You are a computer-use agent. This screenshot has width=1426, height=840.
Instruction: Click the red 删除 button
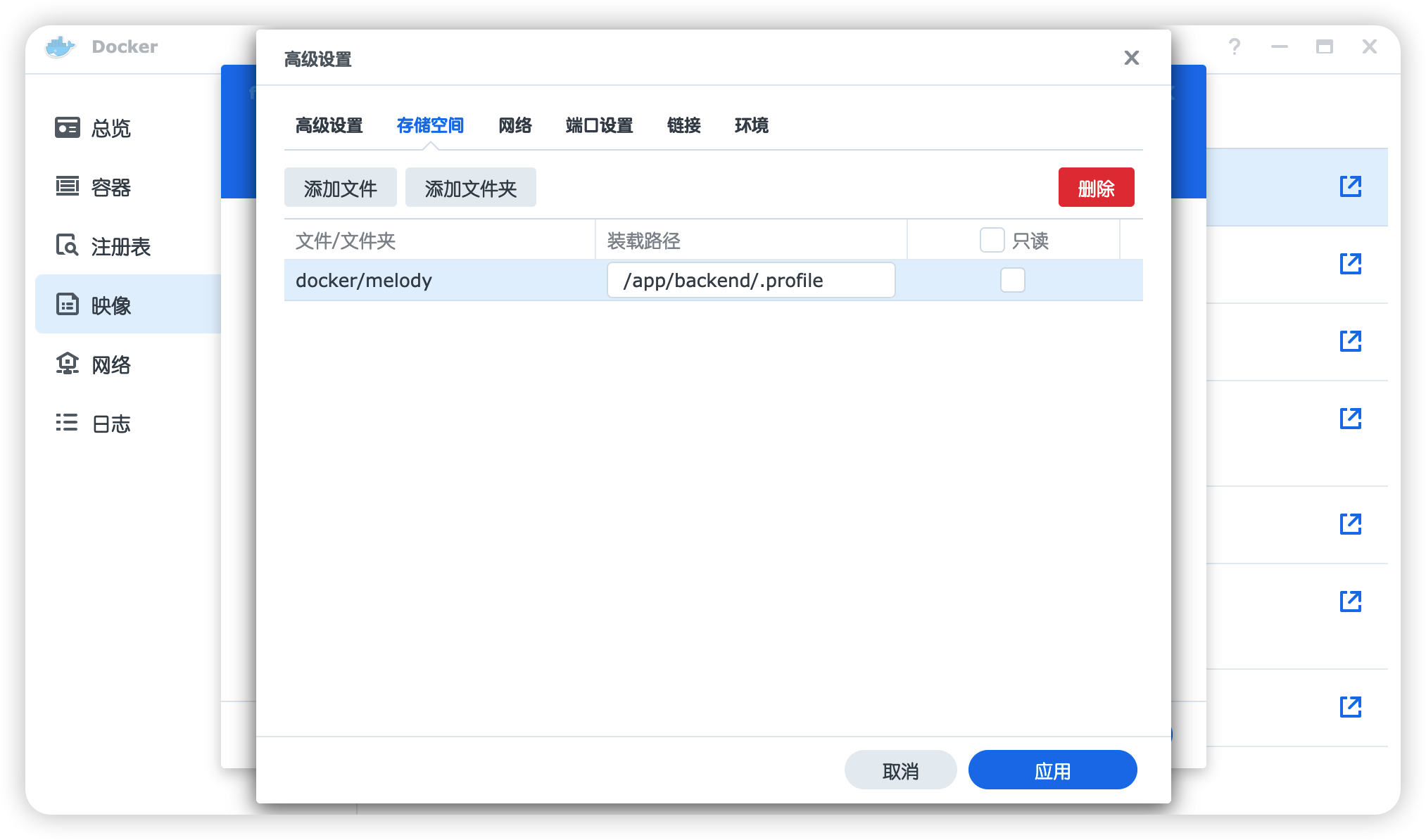1097,187
